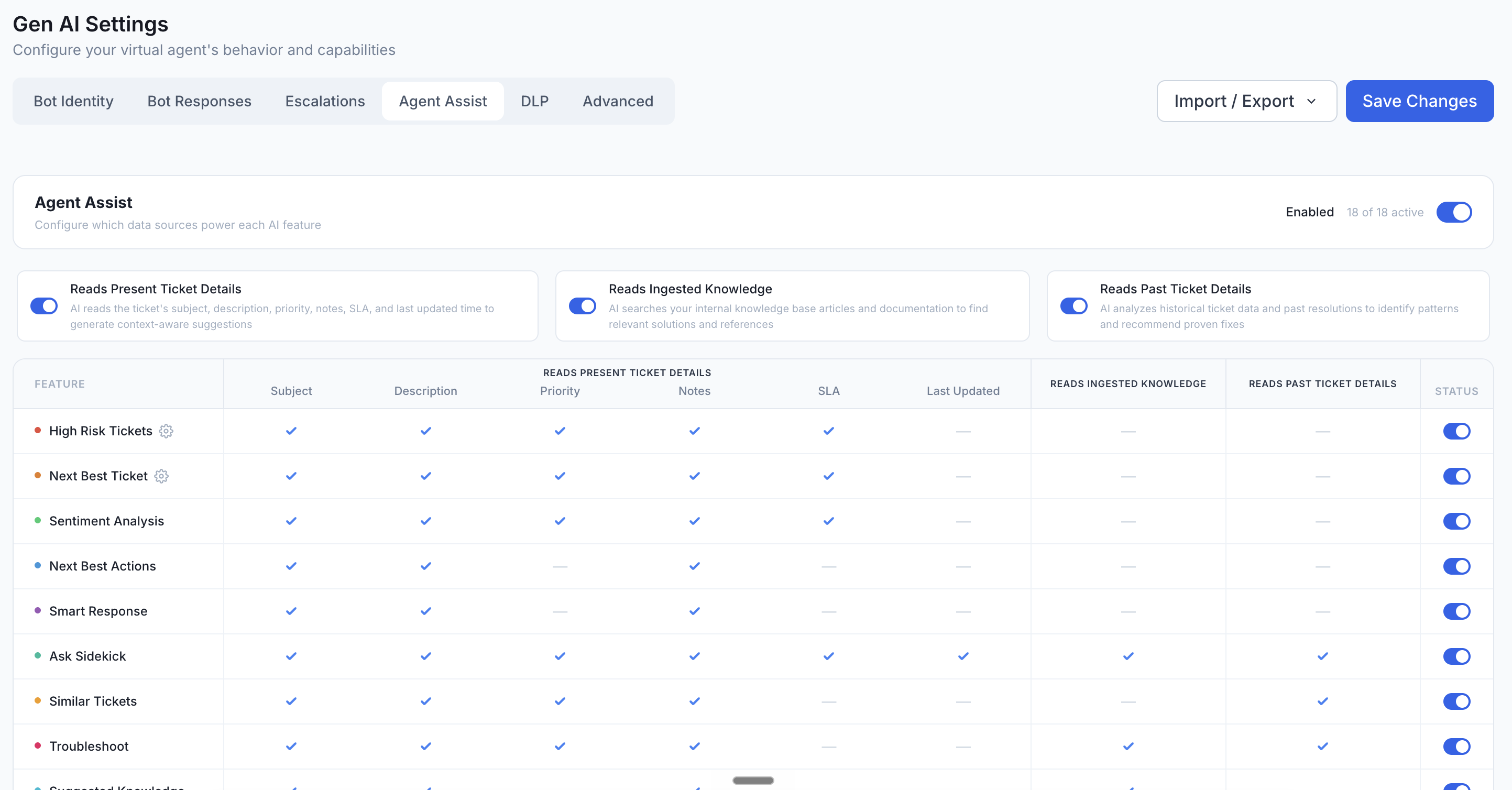Click Ingested Knowledge checkmark for Ask Sidekick
1512x790 pixels.
coord(1128,656)
